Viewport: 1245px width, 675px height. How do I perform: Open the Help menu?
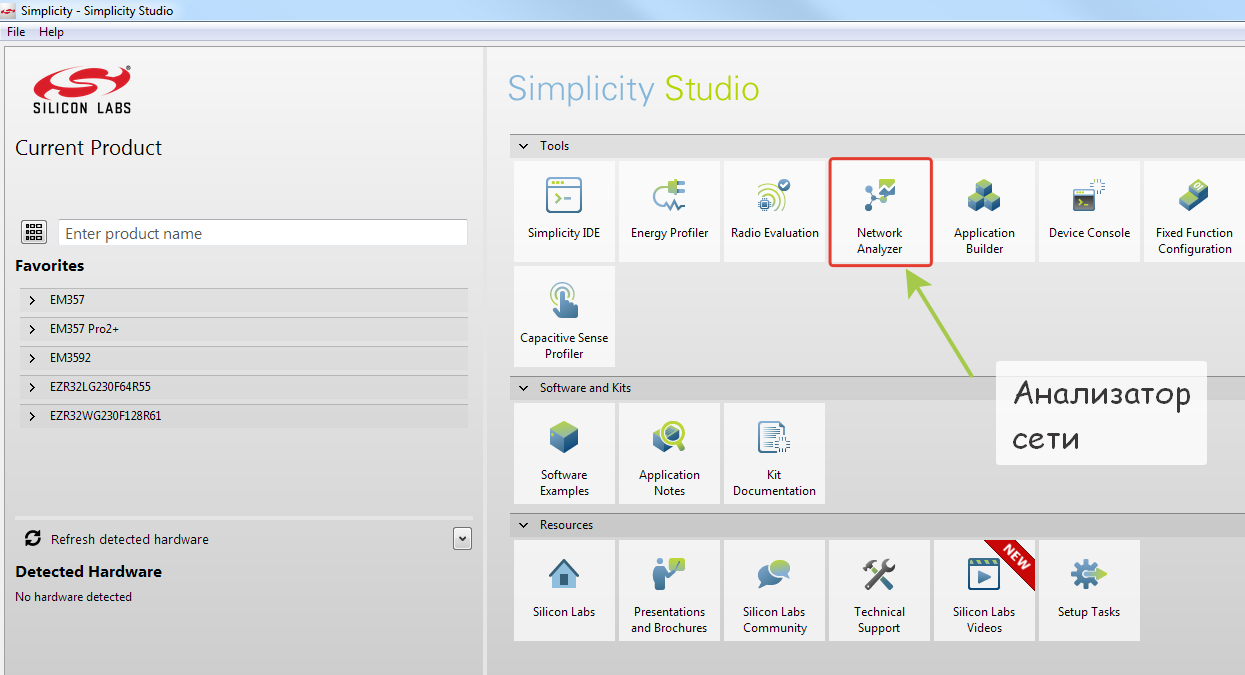(51, 32)
